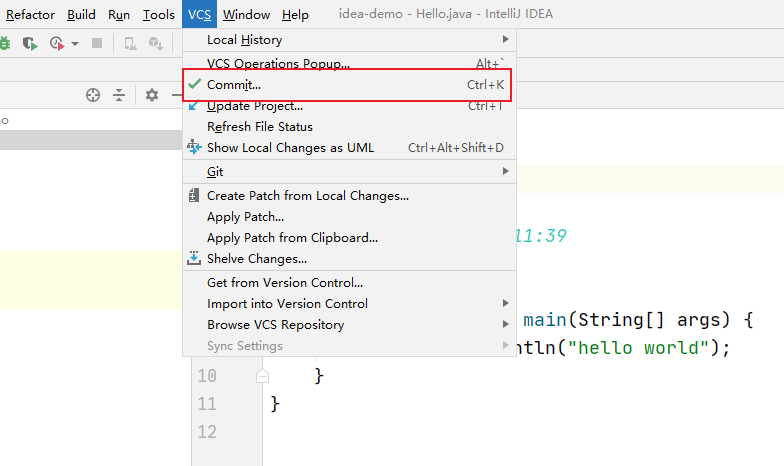Viewport: 784px width, 466px height.
Task: Click the crosshair locate file icon
Action: (x=93, y=95)
